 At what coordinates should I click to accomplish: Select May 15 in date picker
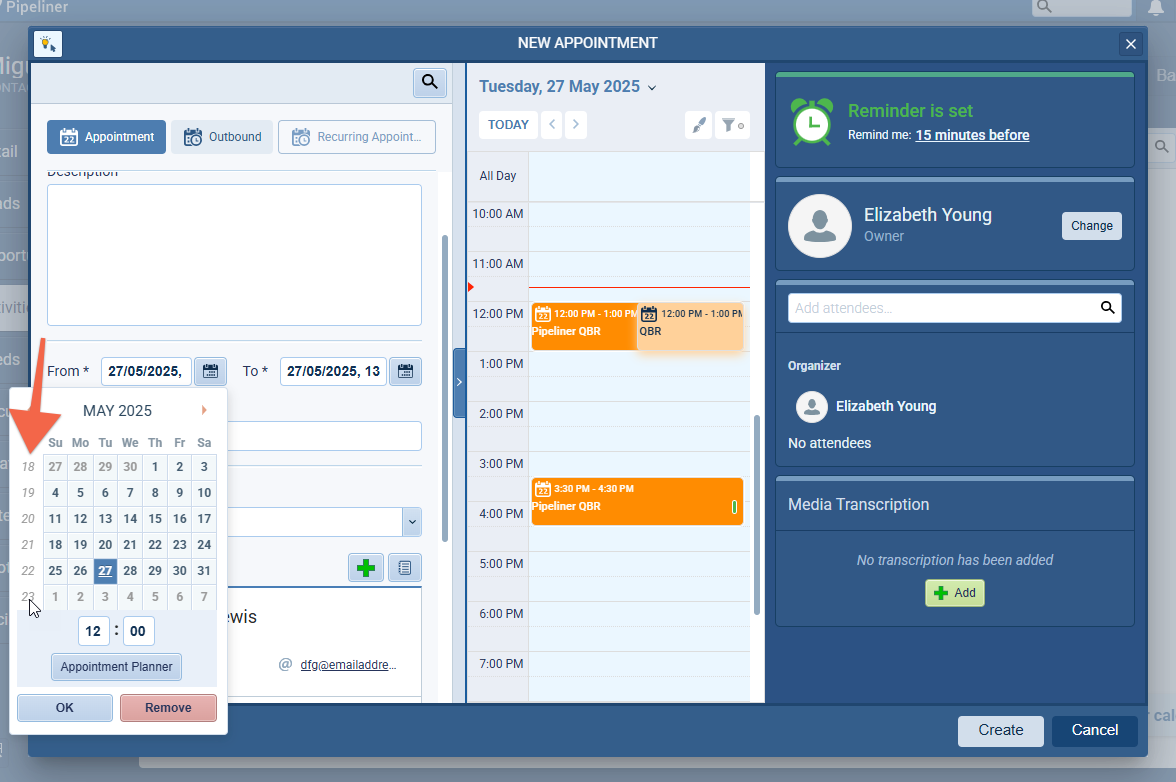tap(155, 519)
